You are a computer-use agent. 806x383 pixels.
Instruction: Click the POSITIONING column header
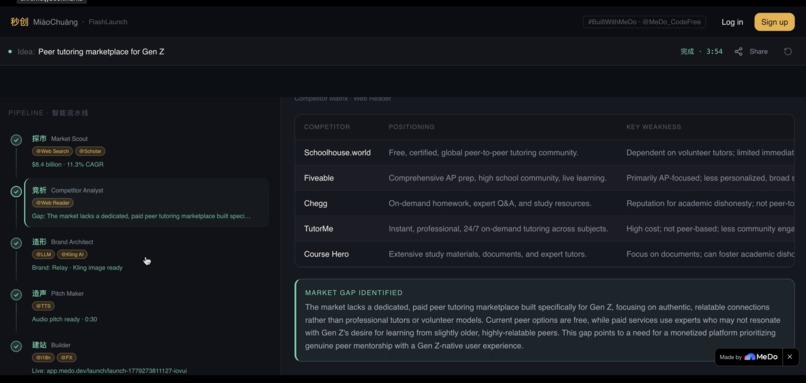411,127
